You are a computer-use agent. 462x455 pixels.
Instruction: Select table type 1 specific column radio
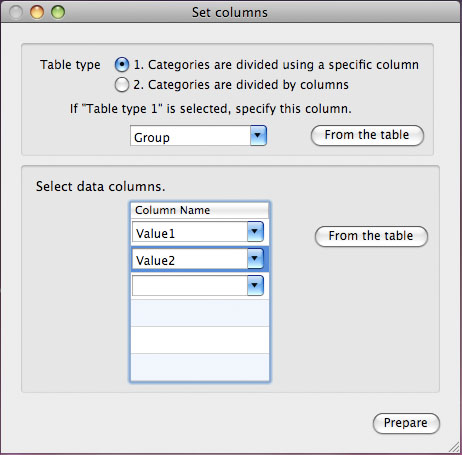(x=122, y=65)
